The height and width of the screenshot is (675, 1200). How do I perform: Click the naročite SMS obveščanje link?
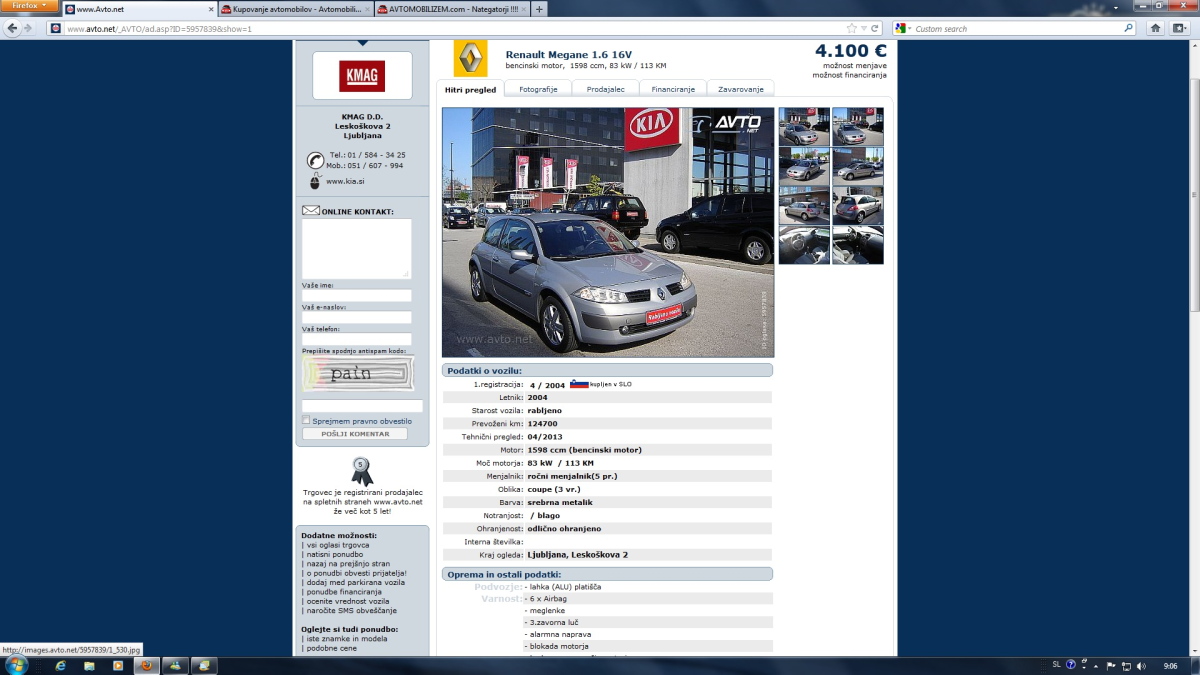point(351,611)
